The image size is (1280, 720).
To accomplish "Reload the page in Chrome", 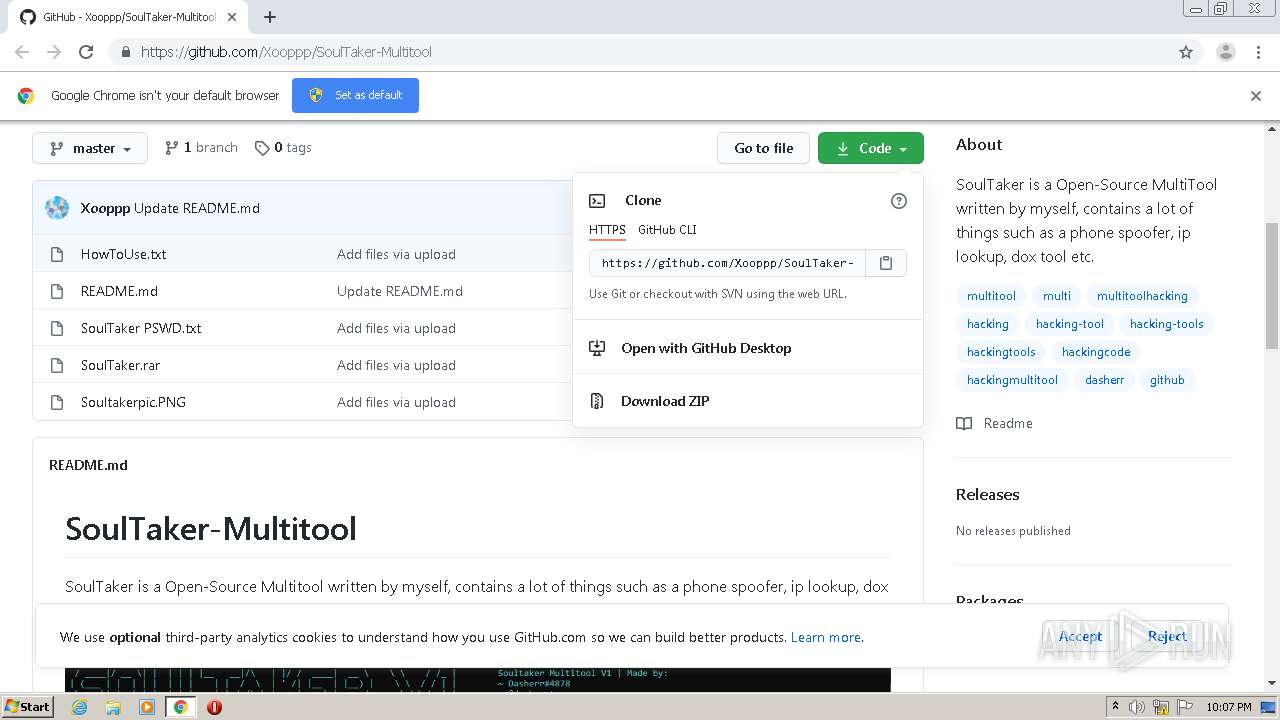I will tap(86, 52).
